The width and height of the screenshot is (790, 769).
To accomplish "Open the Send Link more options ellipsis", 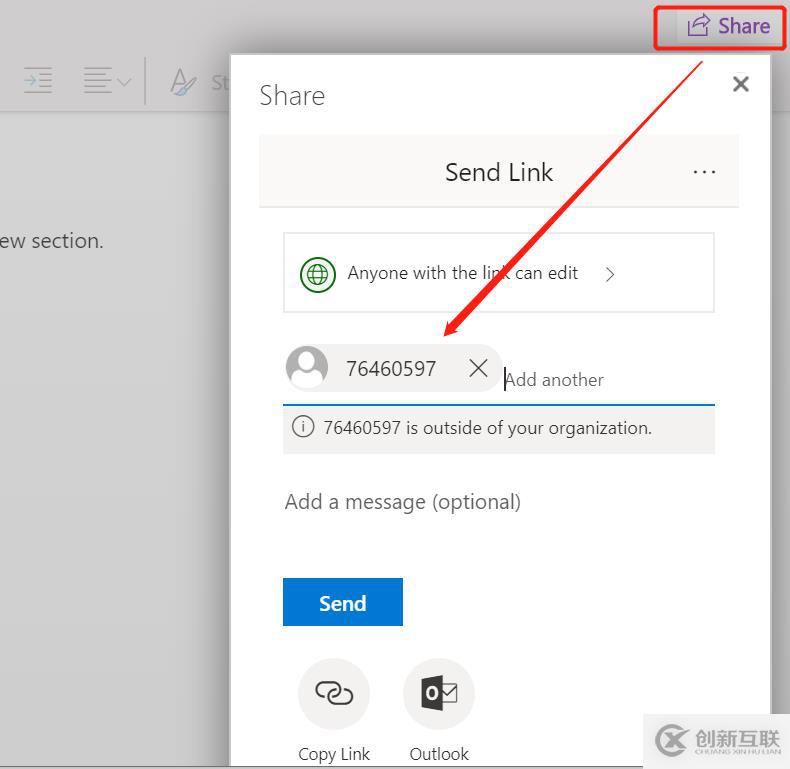I will point(704,172).
